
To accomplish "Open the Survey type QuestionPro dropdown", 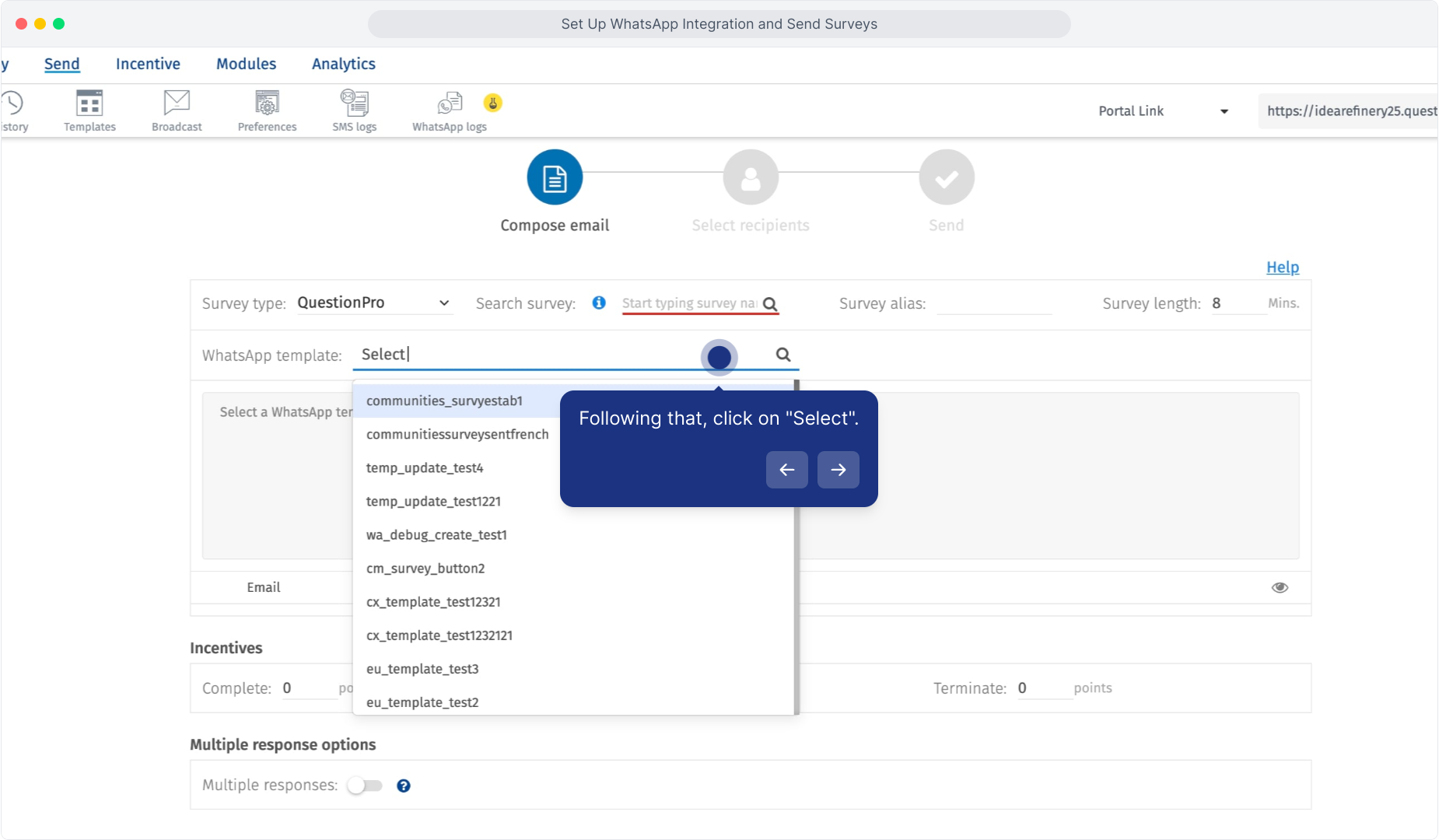I will [x=373, y=303].
